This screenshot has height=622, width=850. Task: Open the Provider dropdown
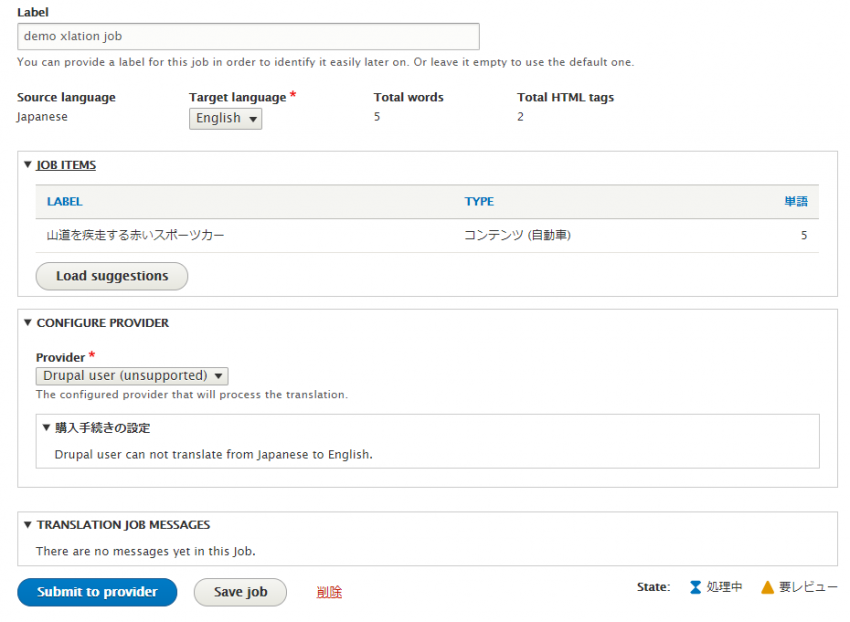click(x=132, y=376)
